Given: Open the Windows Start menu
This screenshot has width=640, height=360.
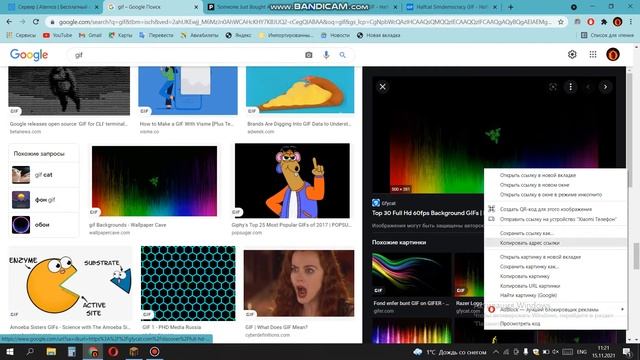Looking at the screenshot, I should (x=9, y=351).
